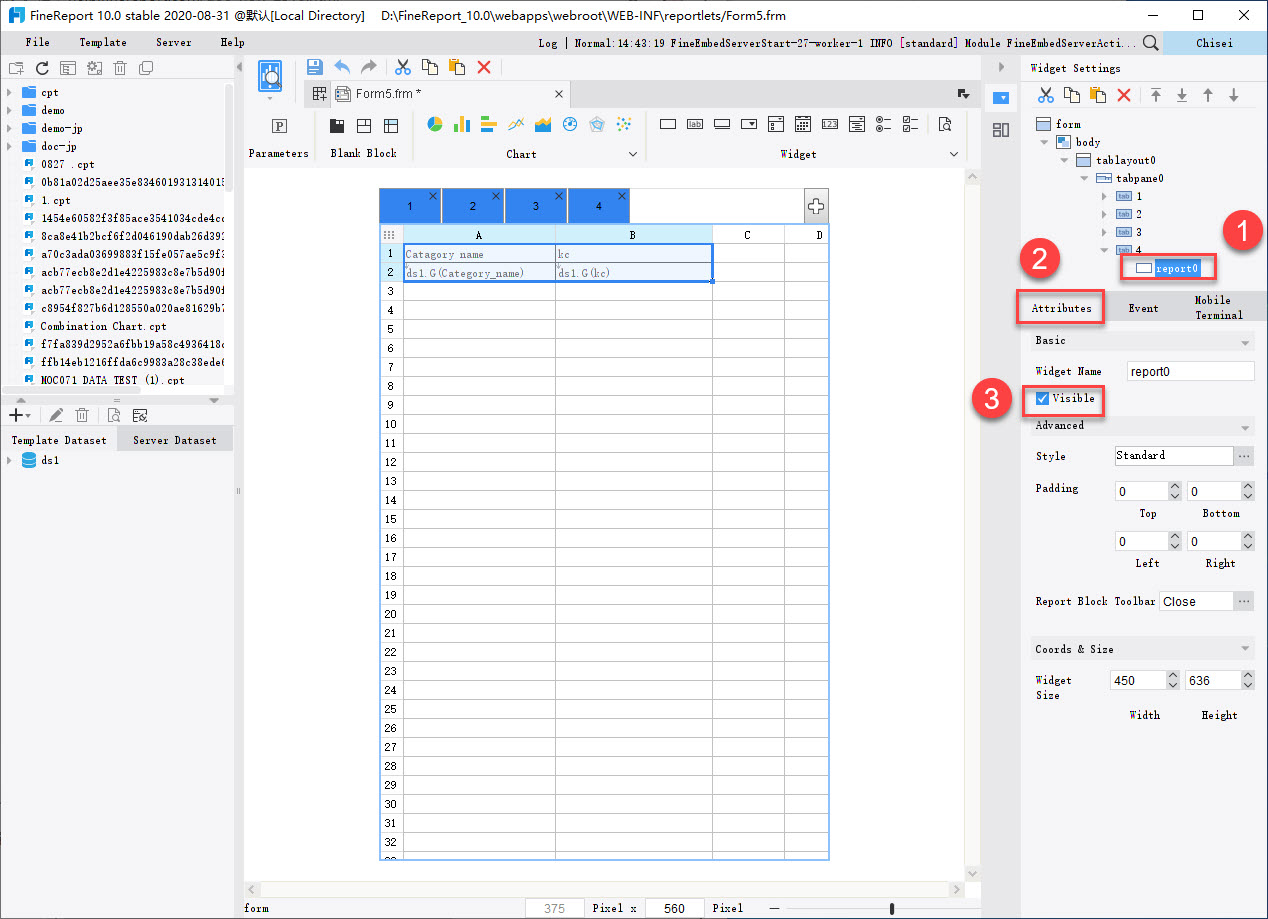Insert a gauge chart
The height and width of the screenshot is (919, 1268).
coord(570,124)
